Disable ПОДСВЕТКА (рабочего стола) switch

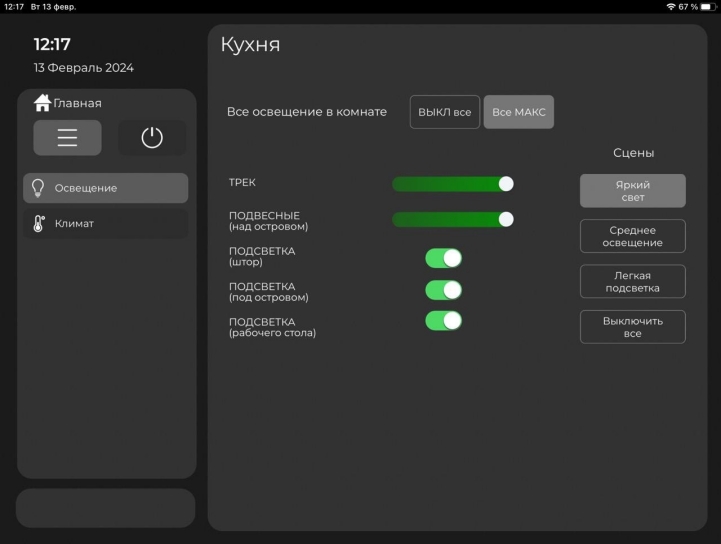(x=443, y=321)
